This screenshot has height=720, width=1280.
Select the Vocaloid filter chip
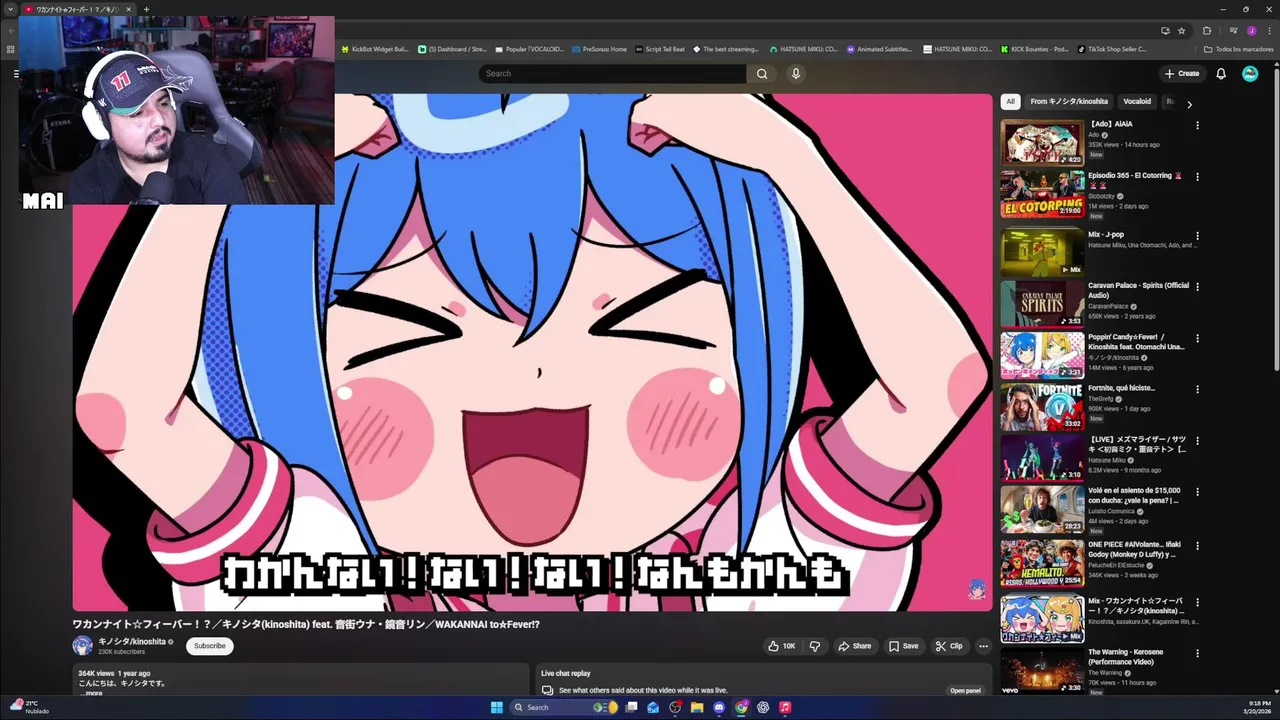[1137, 101]
